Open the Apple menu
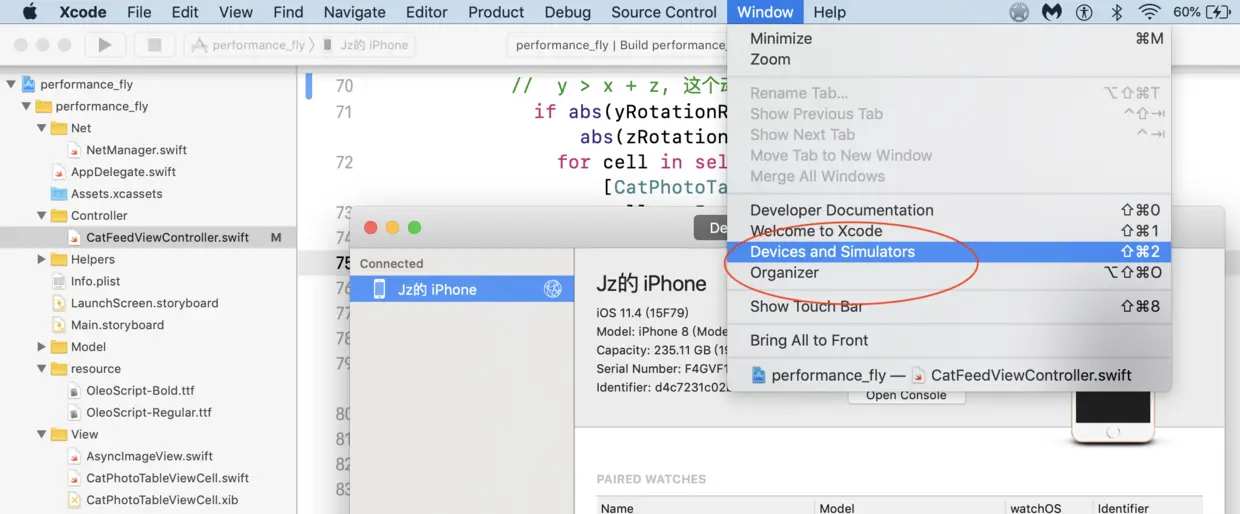Image resolution: width=1240 pixels, height=514 pixels. pyautogui.click(x=29, y=12)
